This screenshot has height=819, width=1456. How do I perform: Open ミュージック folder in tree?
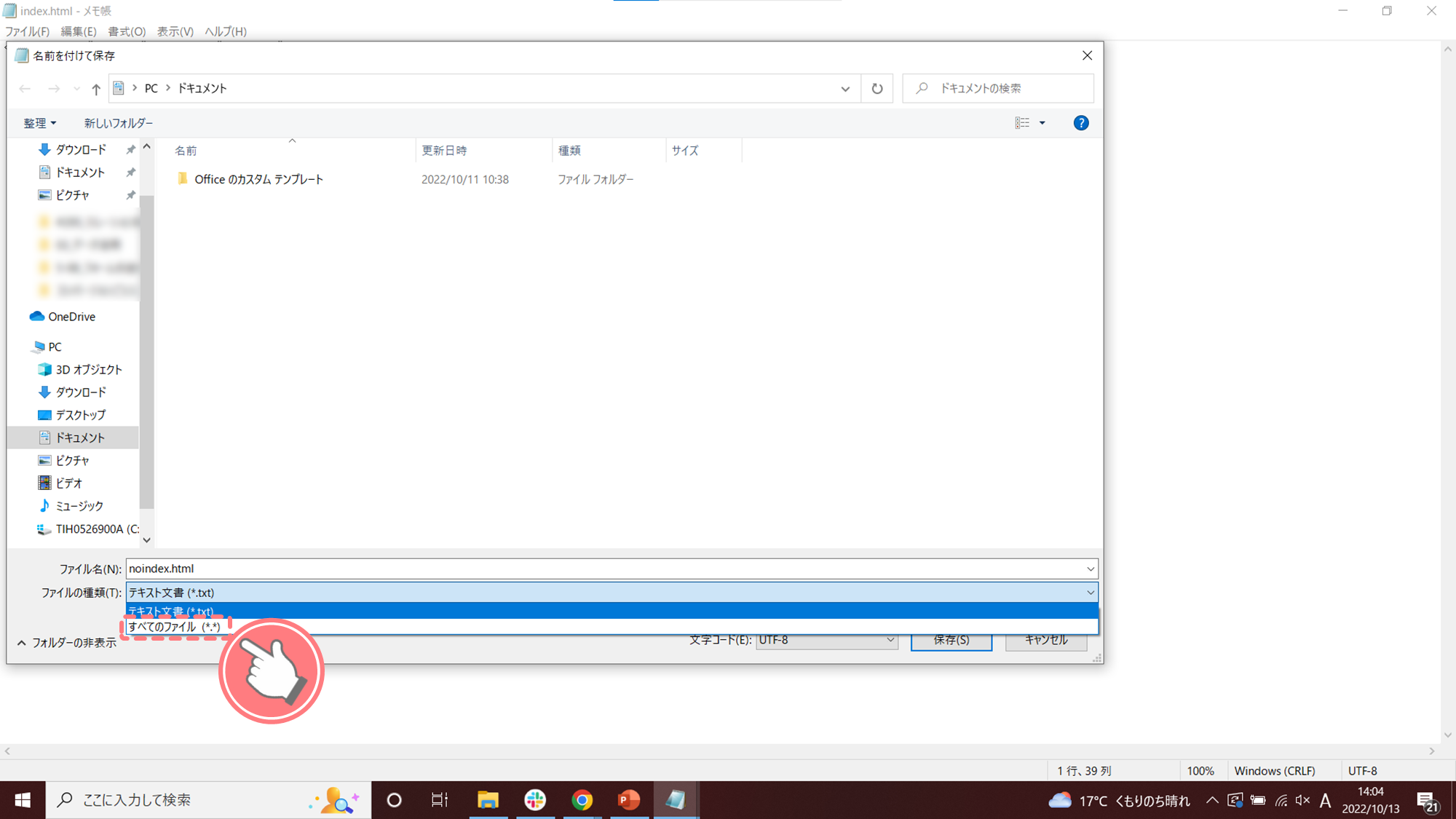click(x=79, y=506)
